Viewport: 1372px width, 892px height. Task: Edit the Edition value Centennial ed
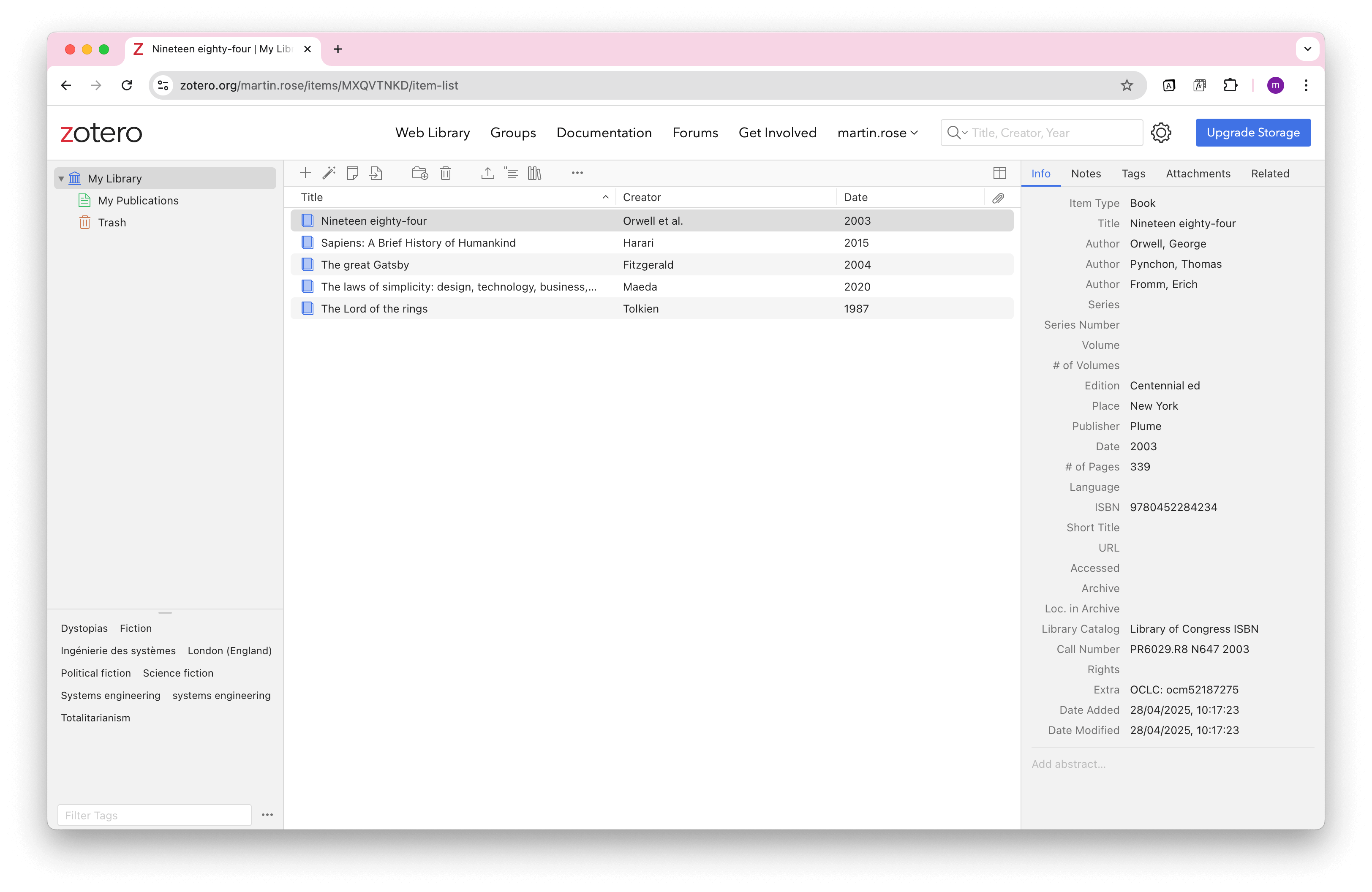click(x=1165, y=386)
